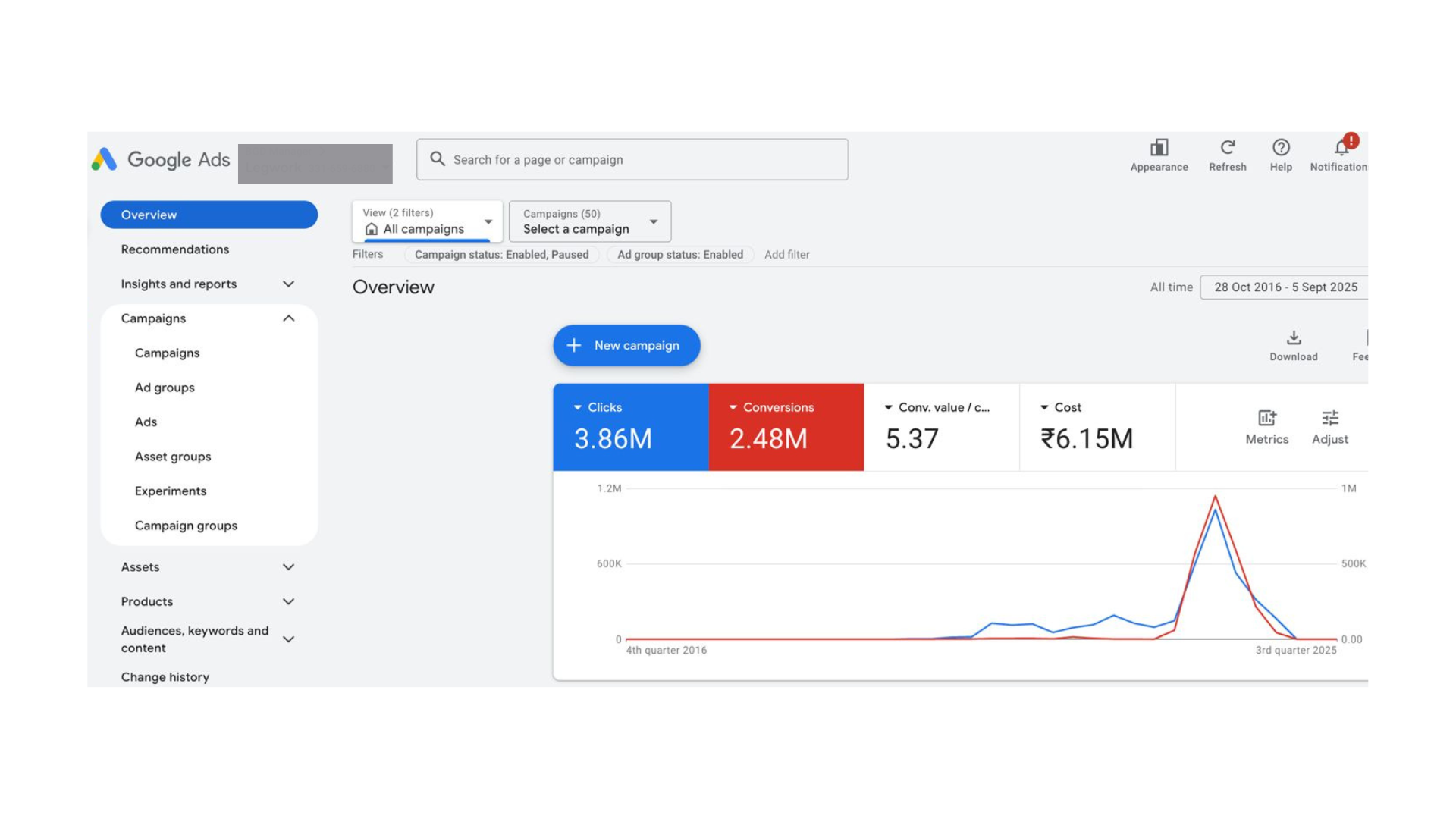Click the Google Ads logo
1456x819 pixels.
tap(161, 160)
